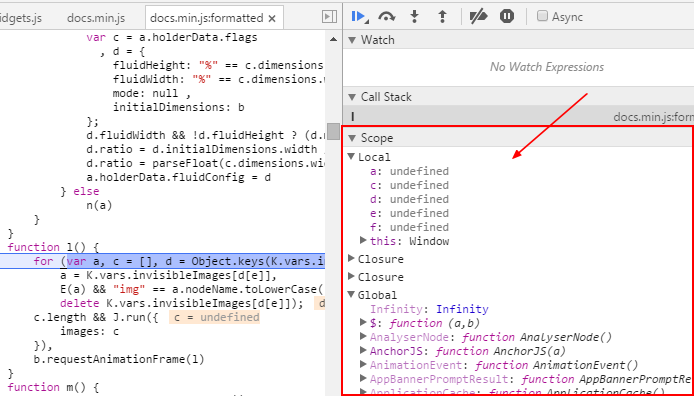
Task: Step out of current function
Action: click(442, 17)
